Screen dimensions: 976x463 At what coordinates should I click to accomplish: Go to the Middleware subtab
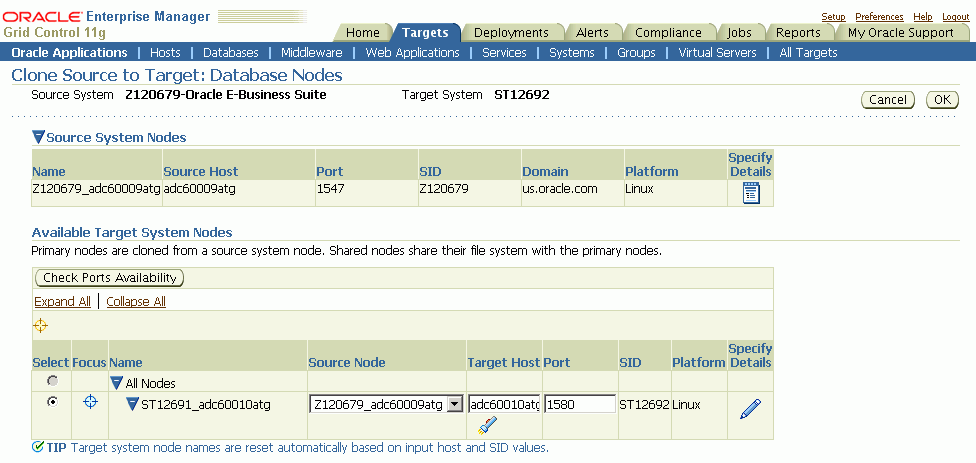(x=311, y=53)
